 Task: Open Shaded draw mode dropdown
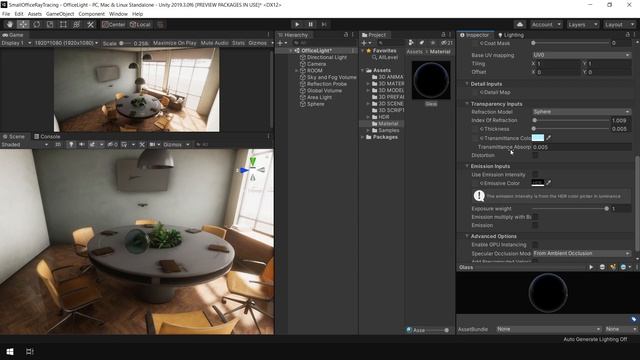coord(25,144)
